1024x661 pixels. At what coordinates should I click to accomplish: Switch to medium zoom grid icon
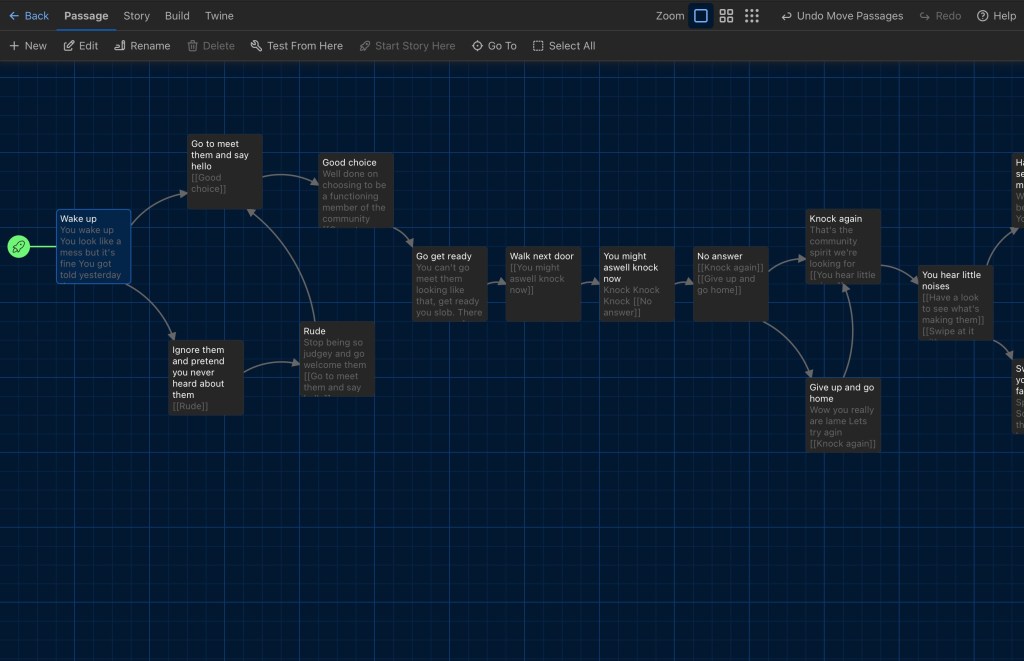tap(727, 16)
